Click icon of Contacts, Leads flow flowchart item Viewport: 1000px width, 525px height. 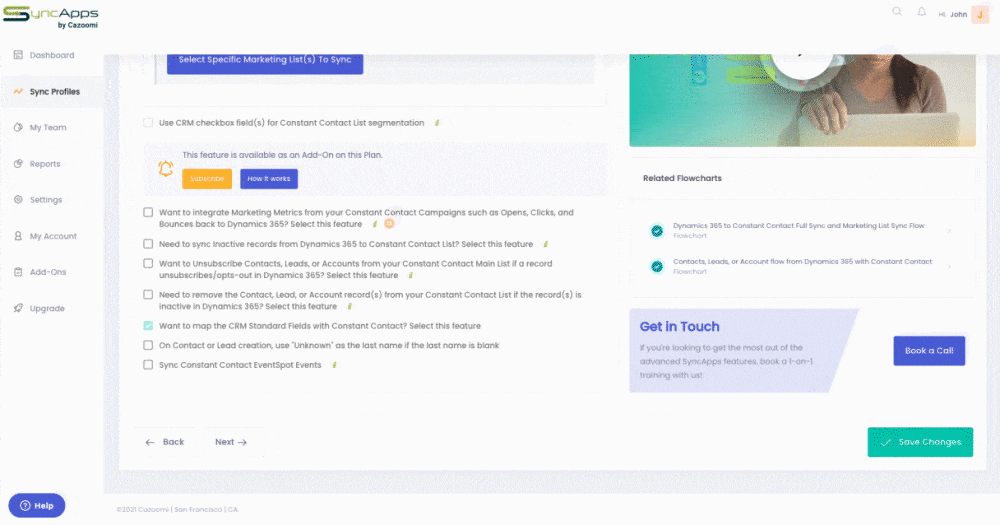pyautogui.click(x=657, y=266)
